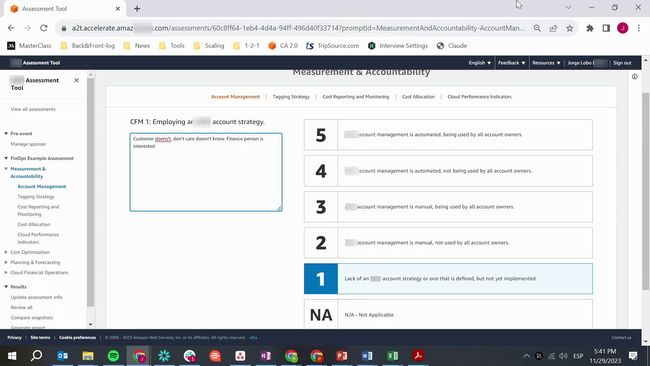Bookmark this page with the star icon
The height and width of the screenshot is (366, 650).
pos(570,28)
